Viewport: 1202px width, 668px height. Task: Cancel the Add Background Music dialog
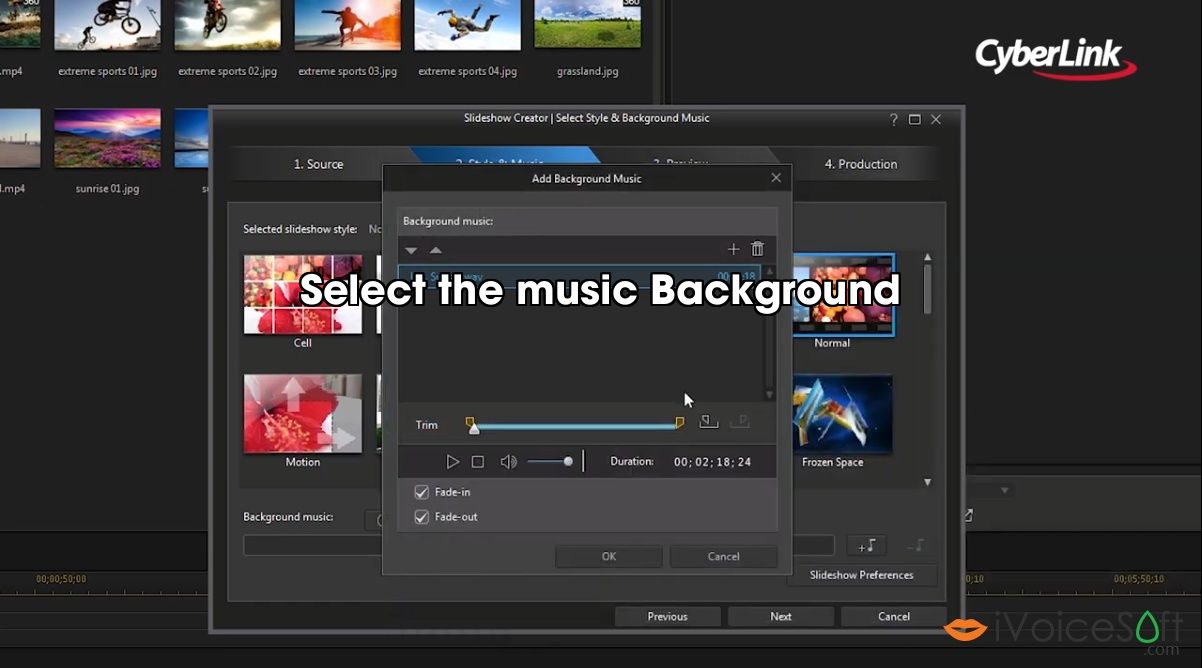tap(723, 557)
